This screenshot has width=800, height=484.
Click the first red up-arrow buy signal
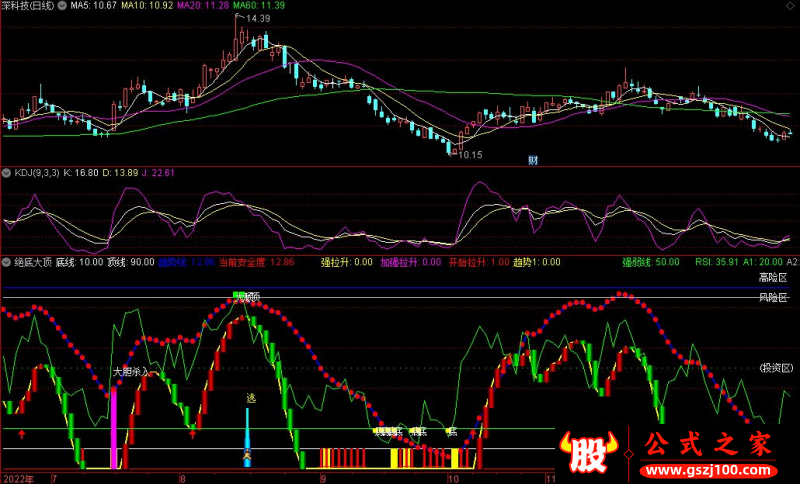tap(21, 434)
